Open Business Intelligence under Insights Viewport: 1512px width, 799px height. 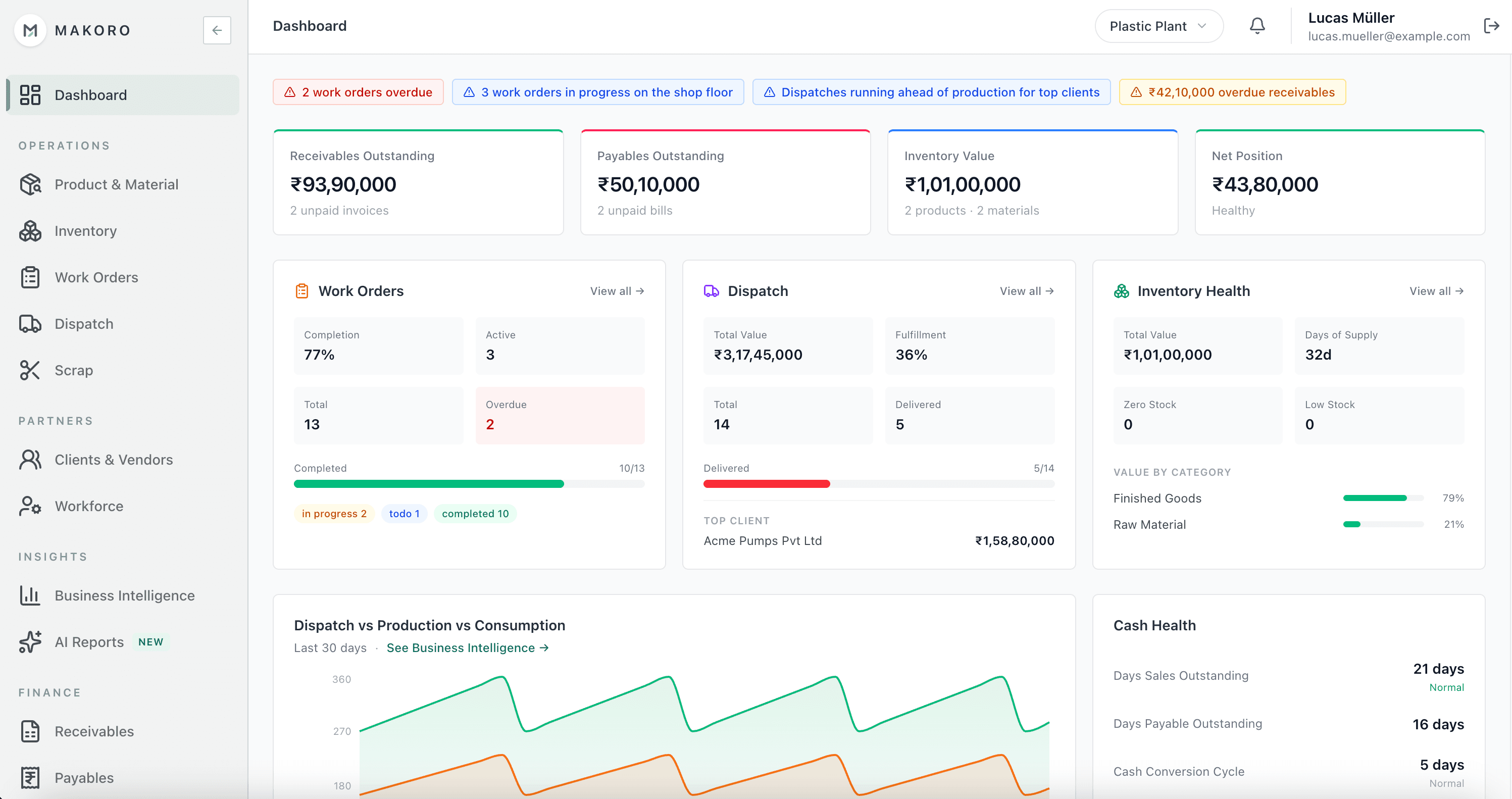(124, 595)
